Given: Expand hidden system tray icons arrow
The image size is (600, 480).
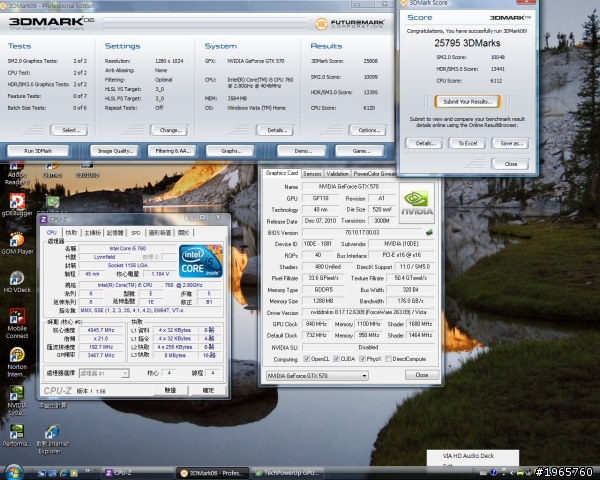Looking at the screenshot, I should (512, 473).
